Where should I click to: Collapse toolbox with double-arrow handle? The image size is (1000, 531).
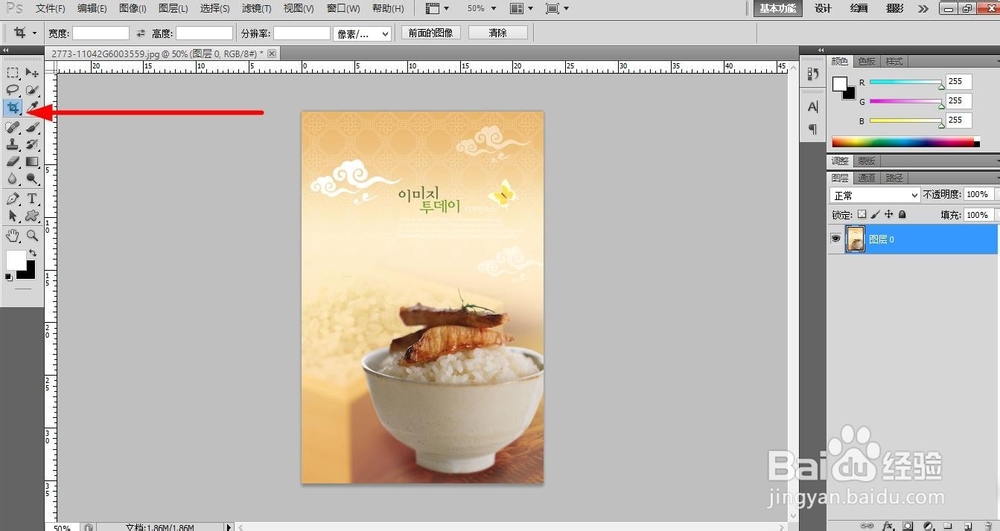(6, 50)
